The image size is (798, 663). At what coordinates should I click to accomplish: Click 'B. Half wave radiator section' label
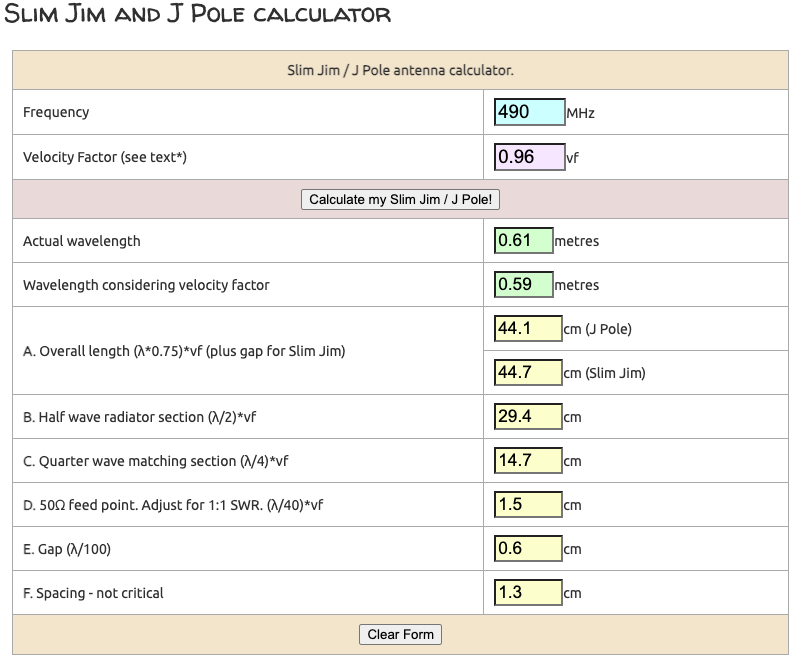tap(139, 417)
